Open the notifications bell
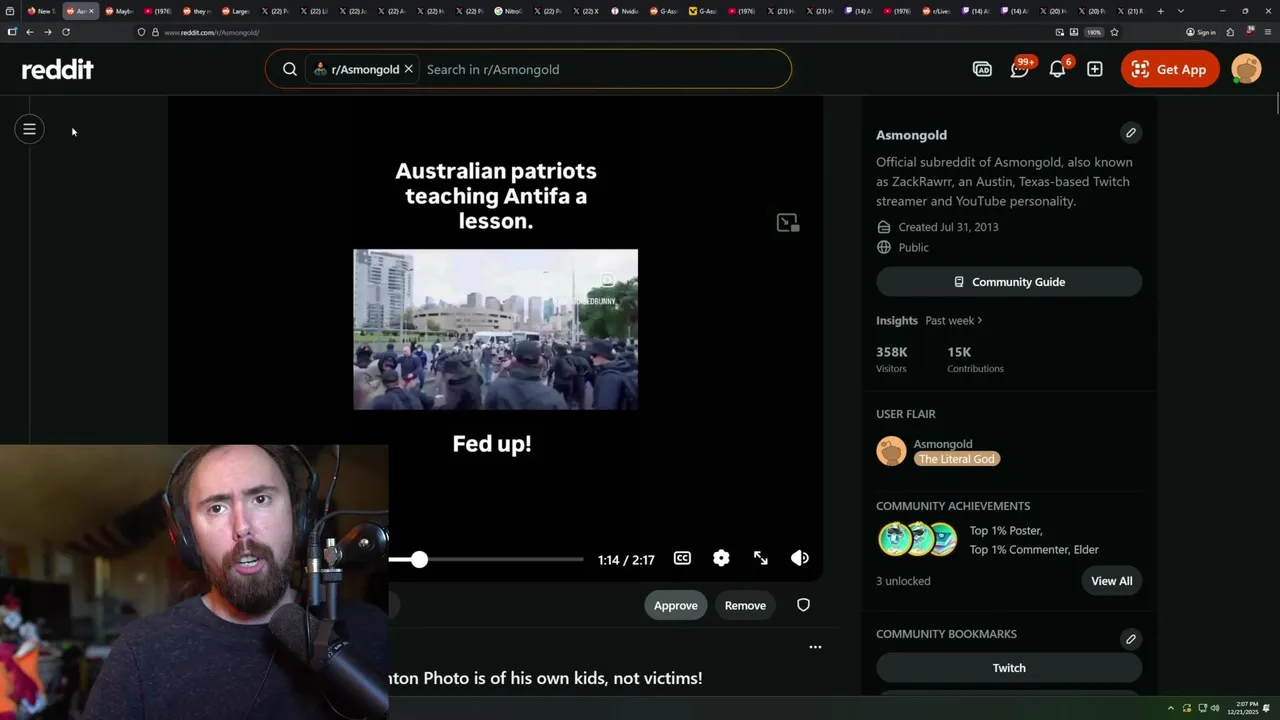 pos(1057,69)
